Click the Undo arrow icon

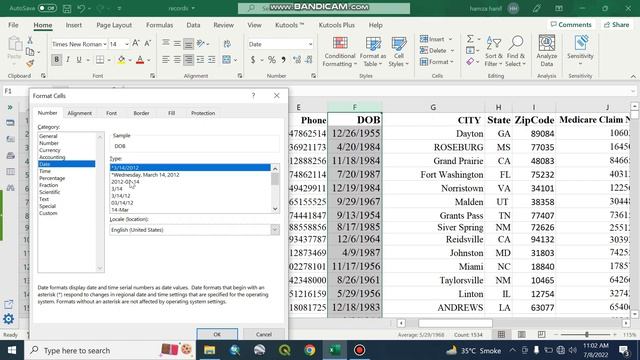[x=81, y=8]
